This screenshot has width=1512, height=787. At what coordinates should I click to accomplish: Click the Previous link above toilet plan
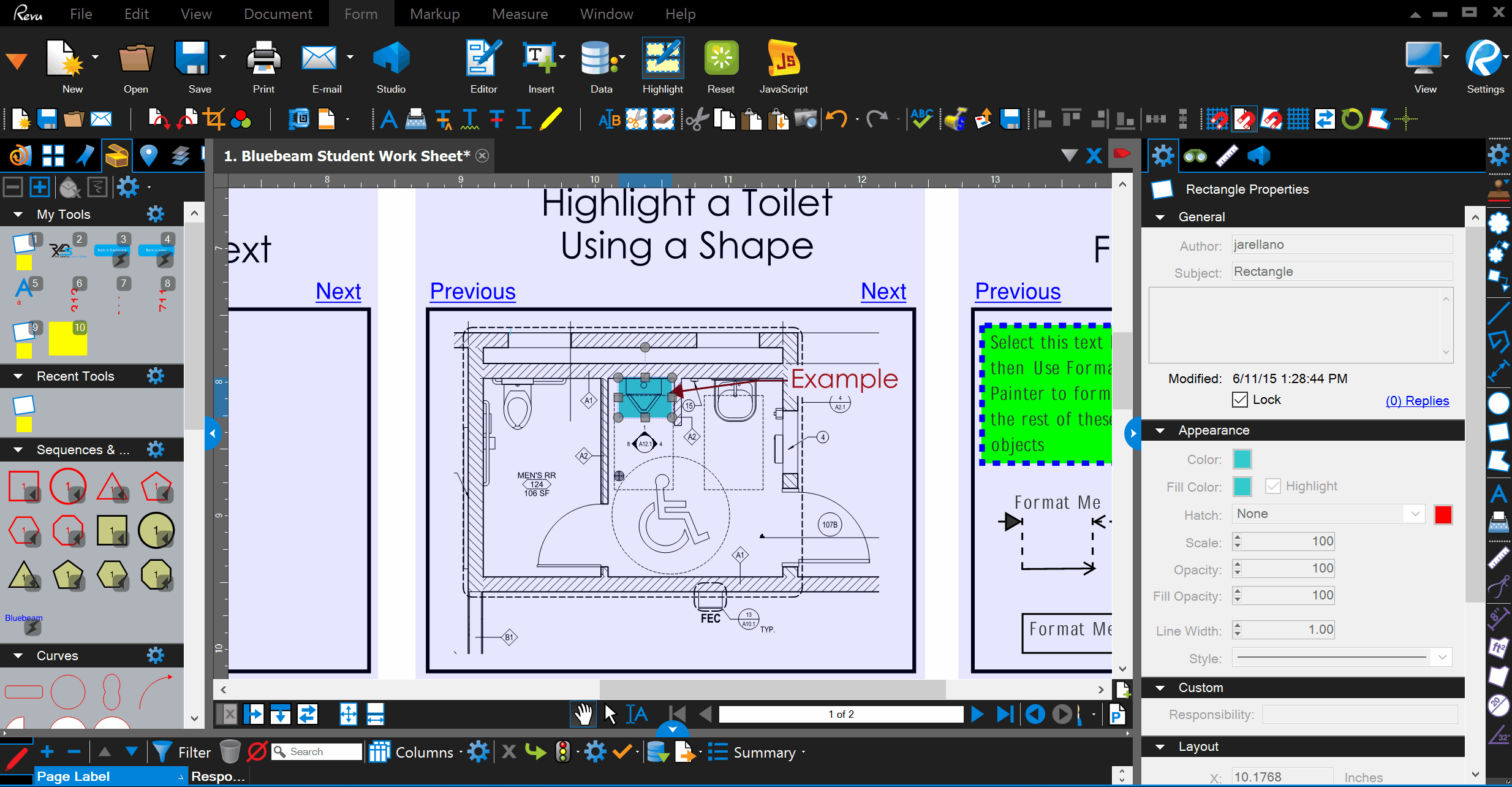pos(472,291)
